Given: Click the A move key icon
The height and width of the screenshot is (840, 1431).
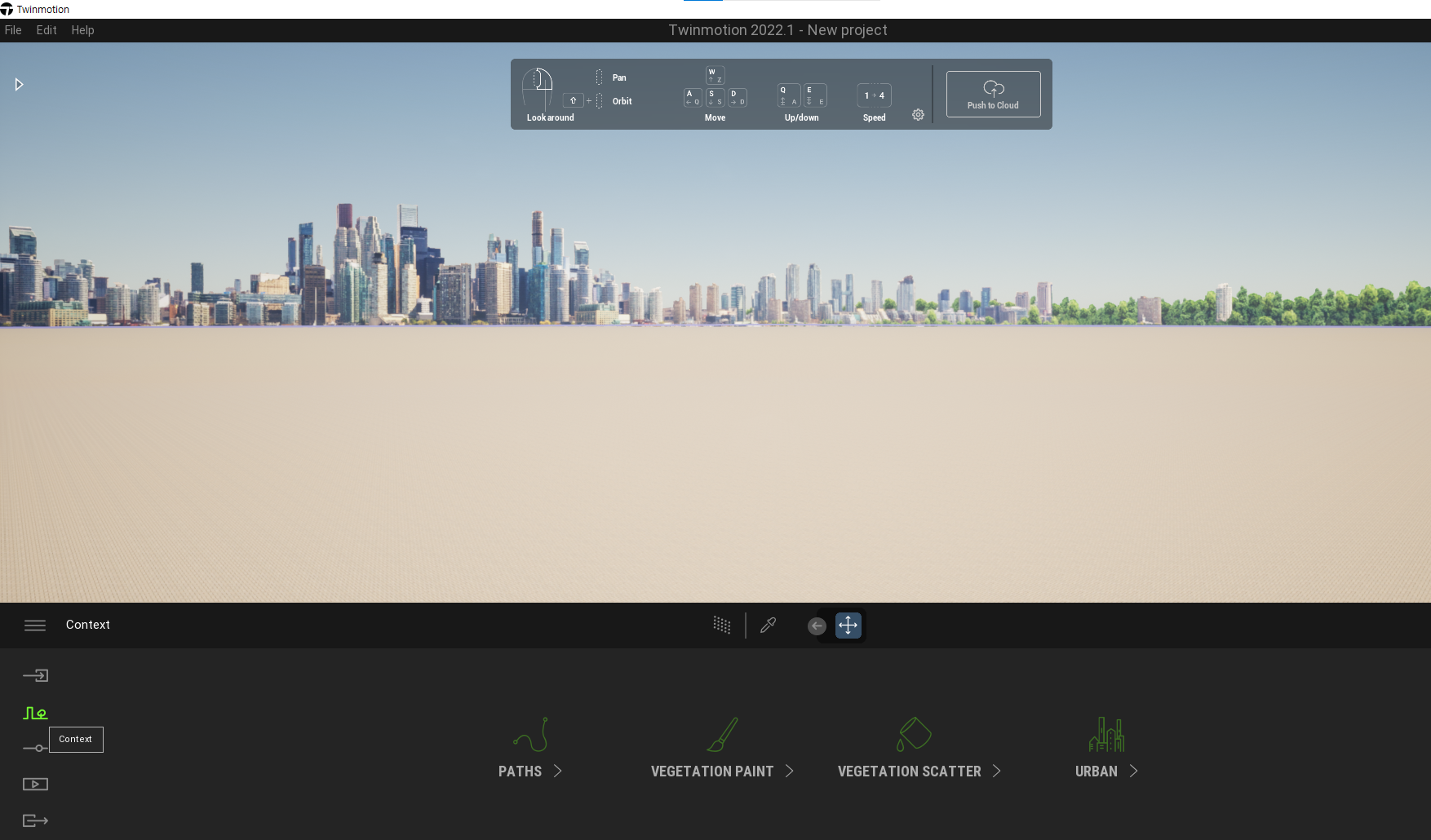Looking at the screenshot, I should [693, 98].
